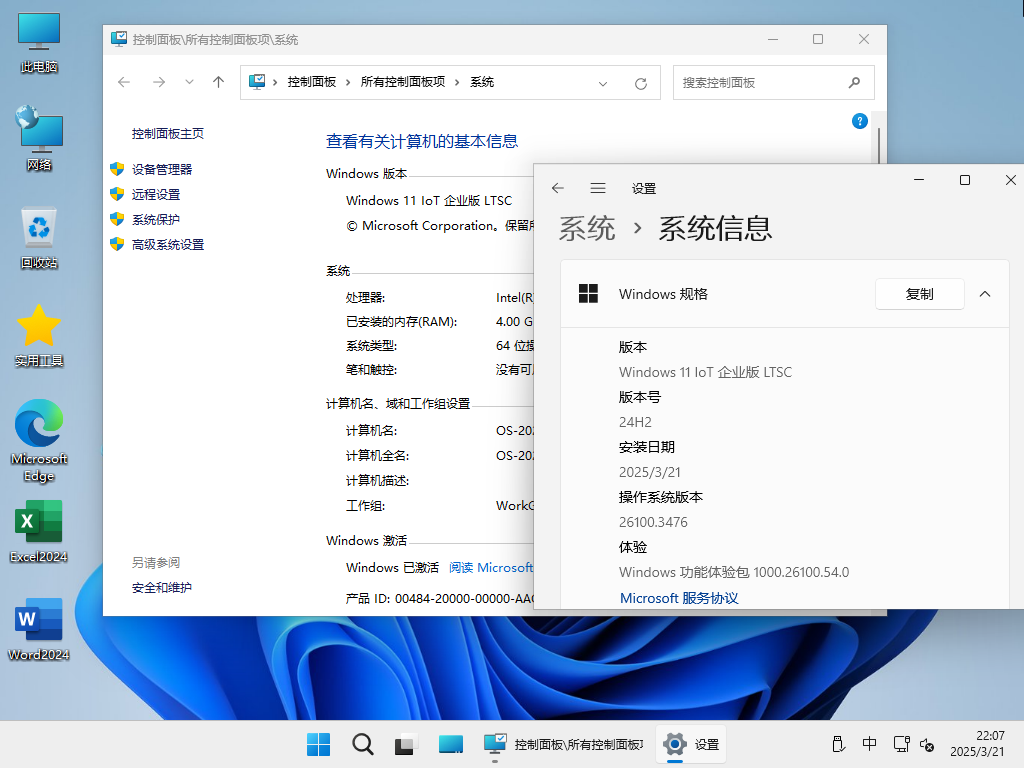Go back in Control Panel window
The image size is (1024, 768).
(124, 82)
